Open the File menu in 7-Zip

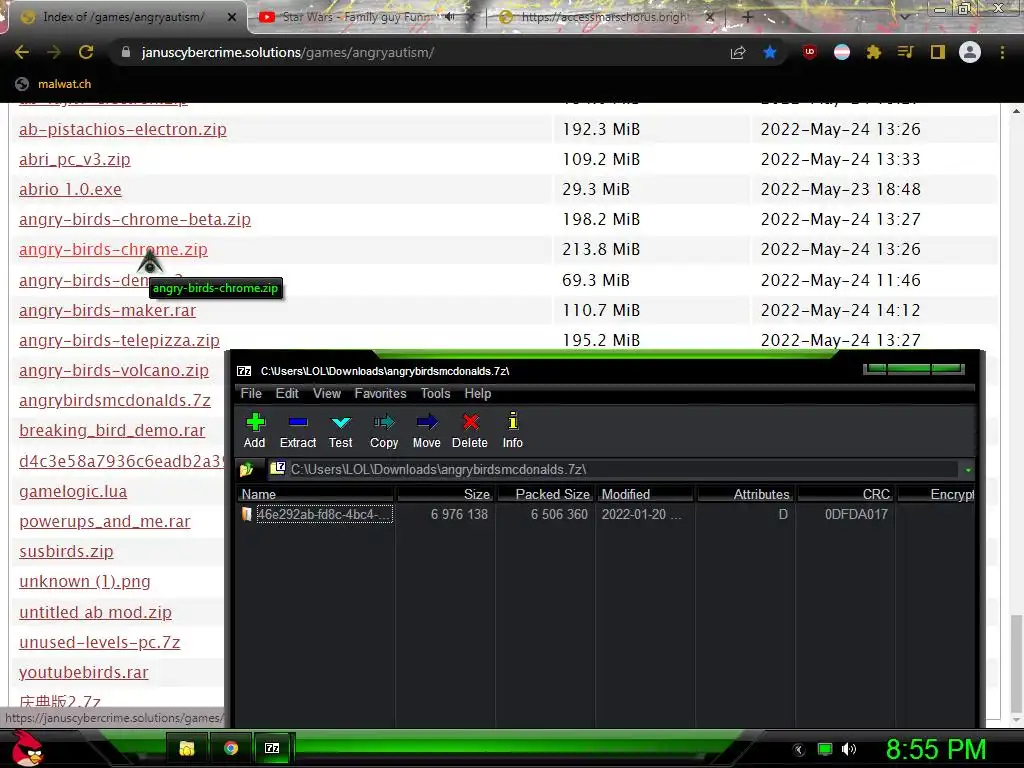(251, 393)
